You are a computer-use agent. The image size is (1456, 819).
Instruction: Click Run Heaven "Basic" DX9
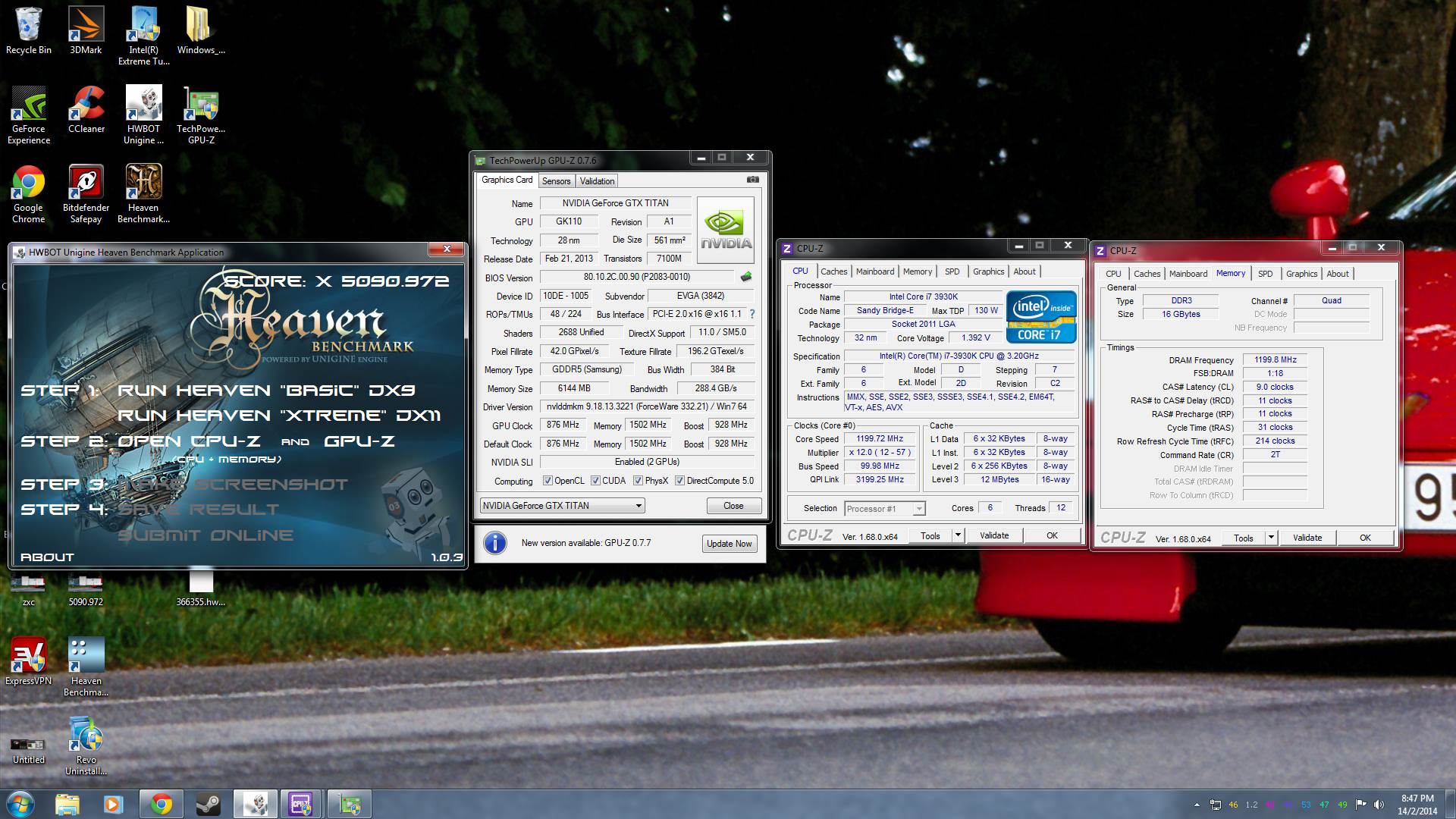[x=266, y=391]
